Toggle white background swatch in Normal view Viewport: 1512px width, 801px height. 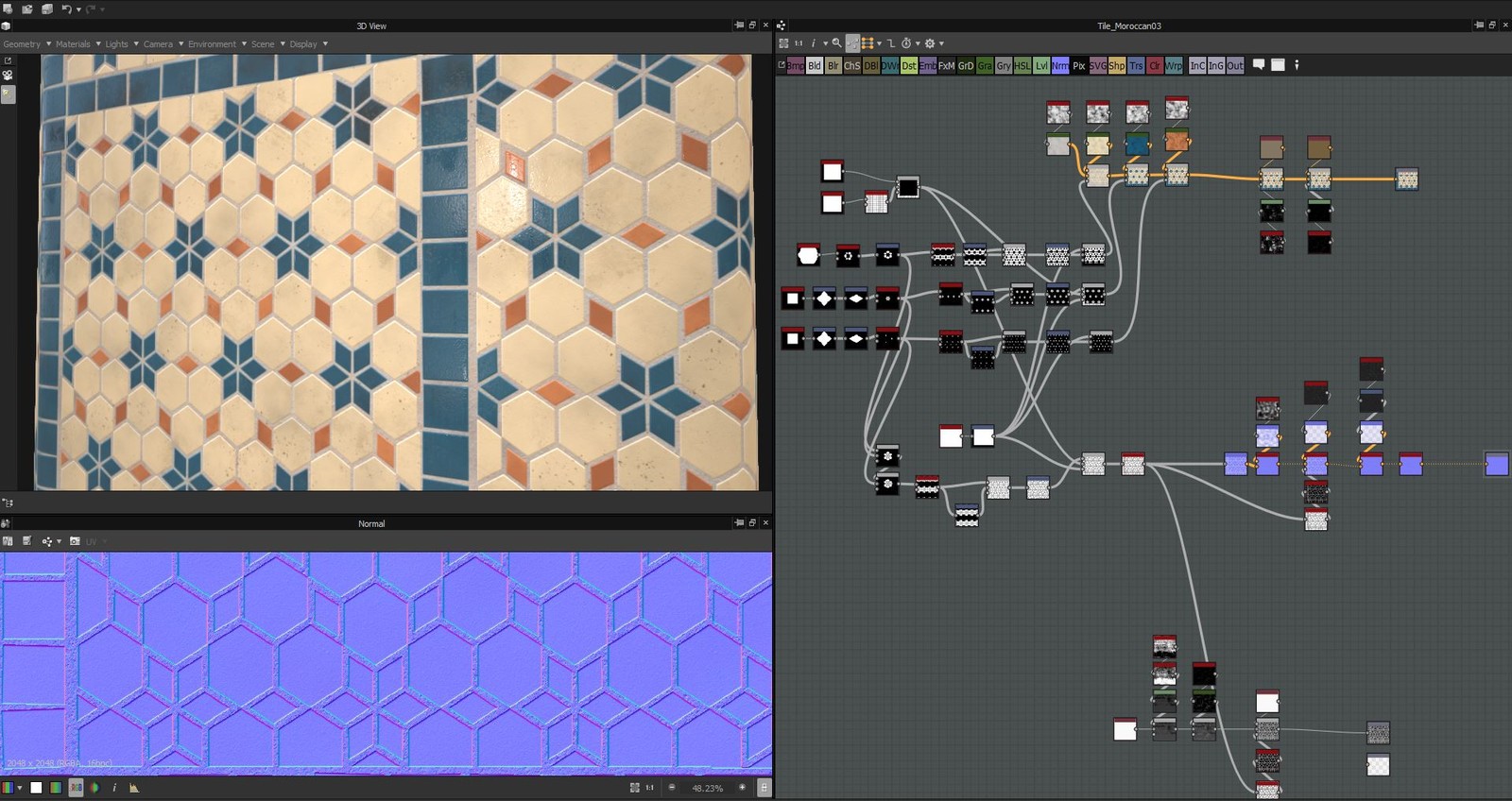pos(36,788)
